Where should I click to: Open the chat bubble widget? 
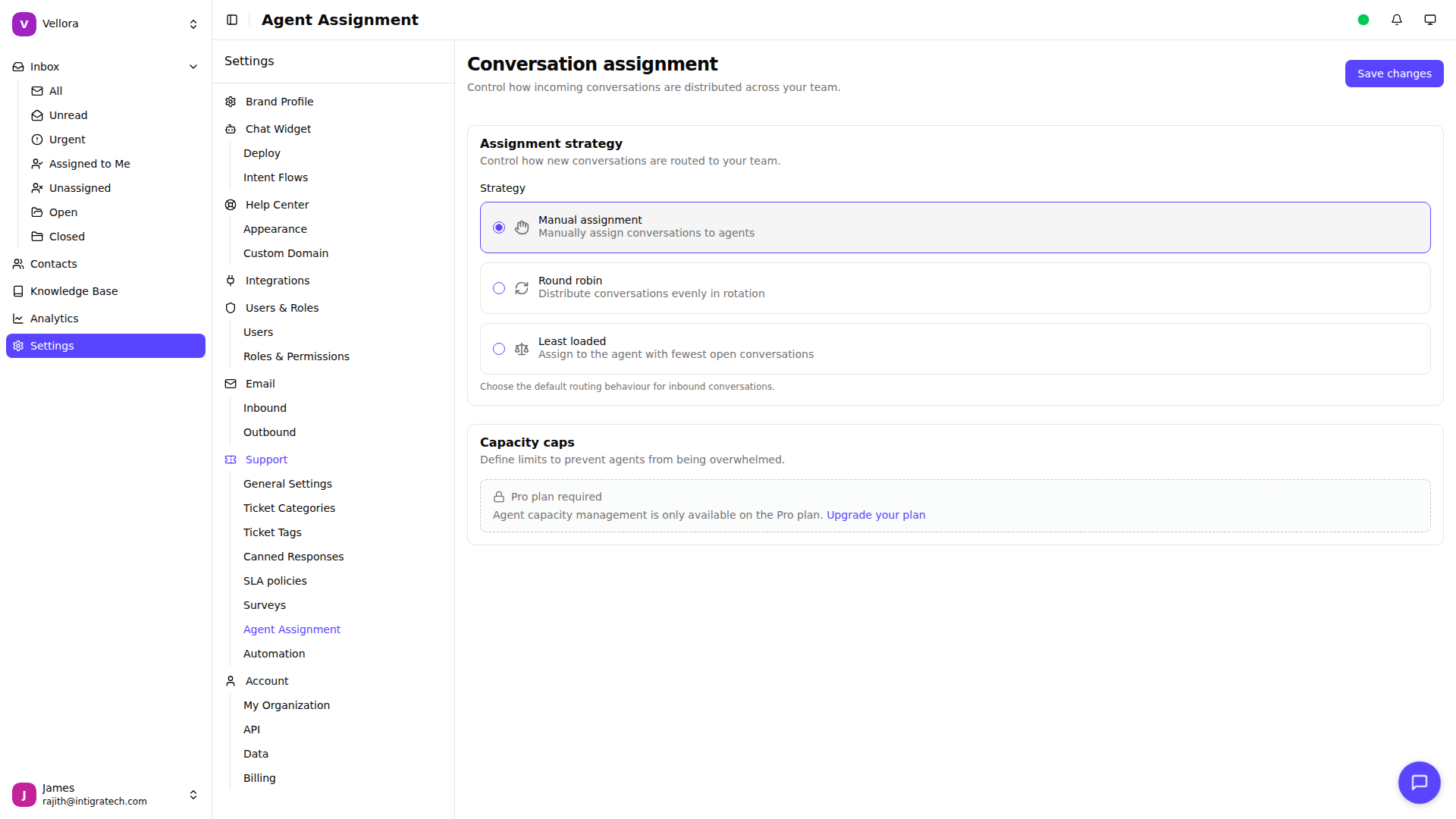(1420, 783)
